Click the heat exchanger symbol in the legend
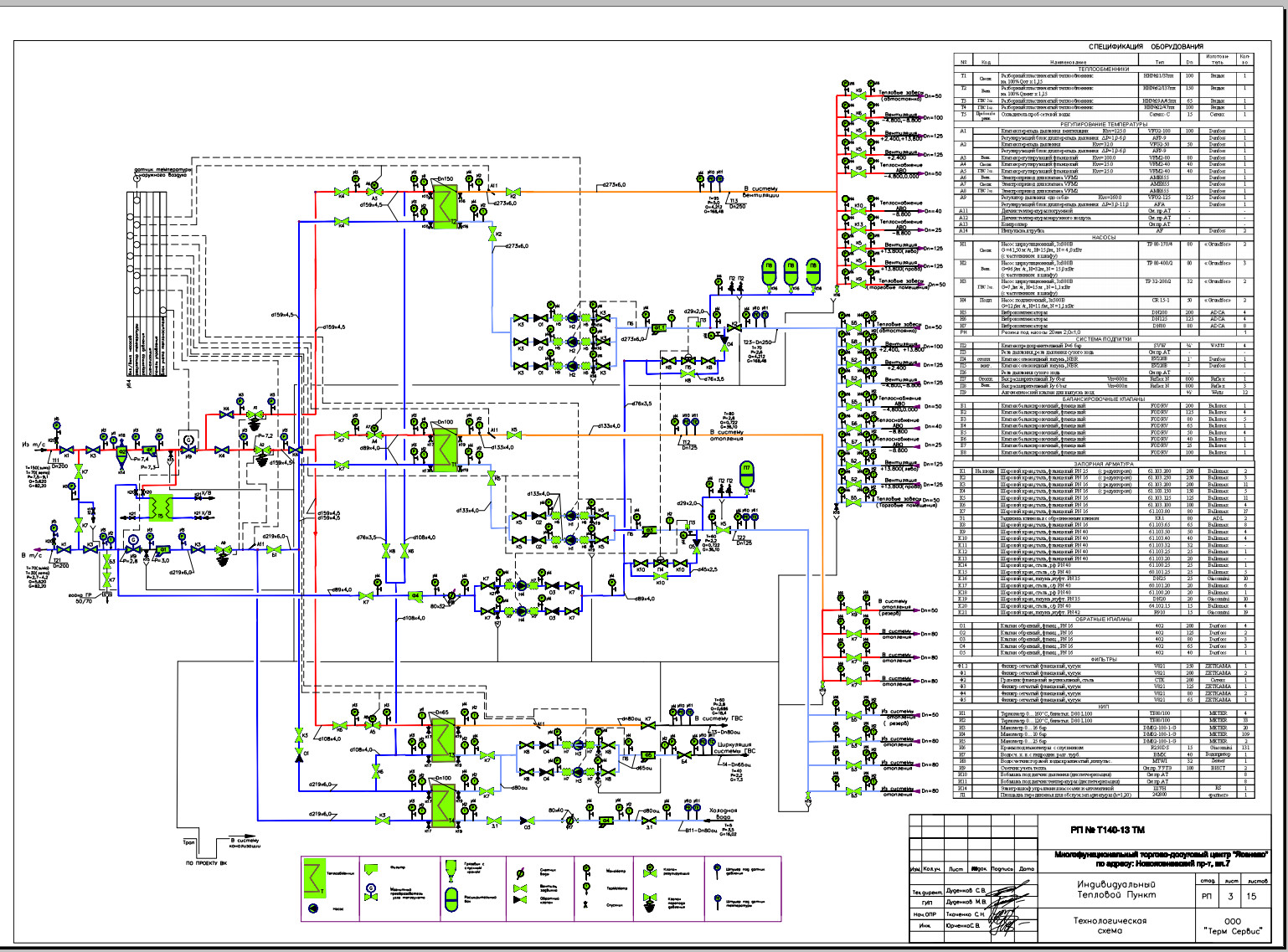The height and width of the screenshot is (952, 1288). tap(314, 877)
